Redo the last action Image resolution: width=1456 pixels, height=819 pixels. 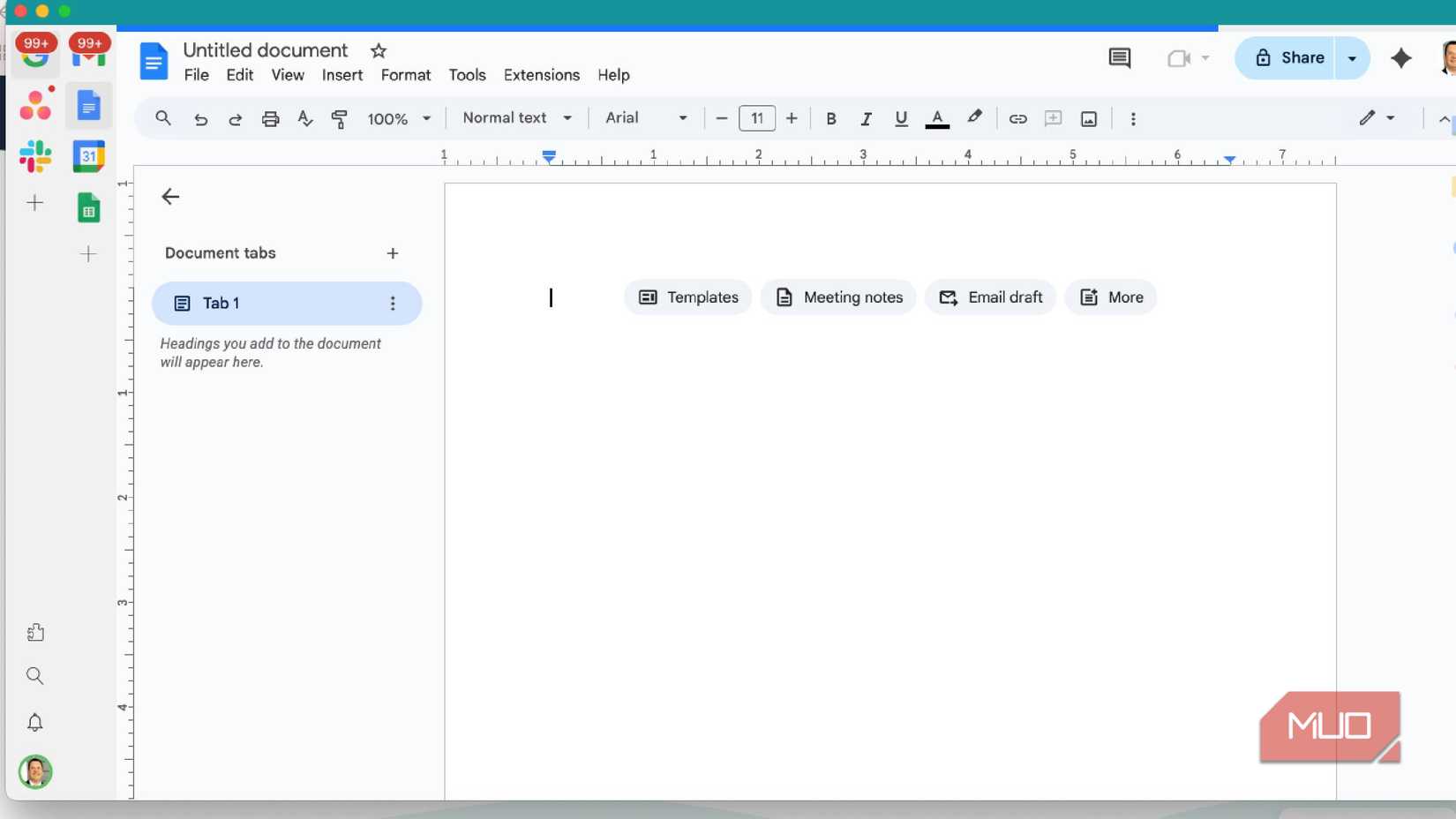point(235,118)
